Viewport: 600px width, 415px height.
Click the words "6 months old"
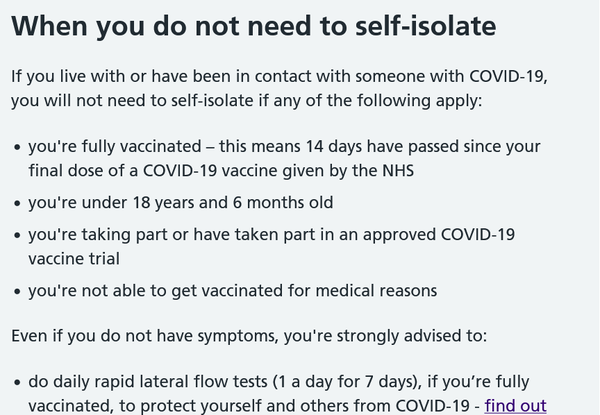coord(283,202)
